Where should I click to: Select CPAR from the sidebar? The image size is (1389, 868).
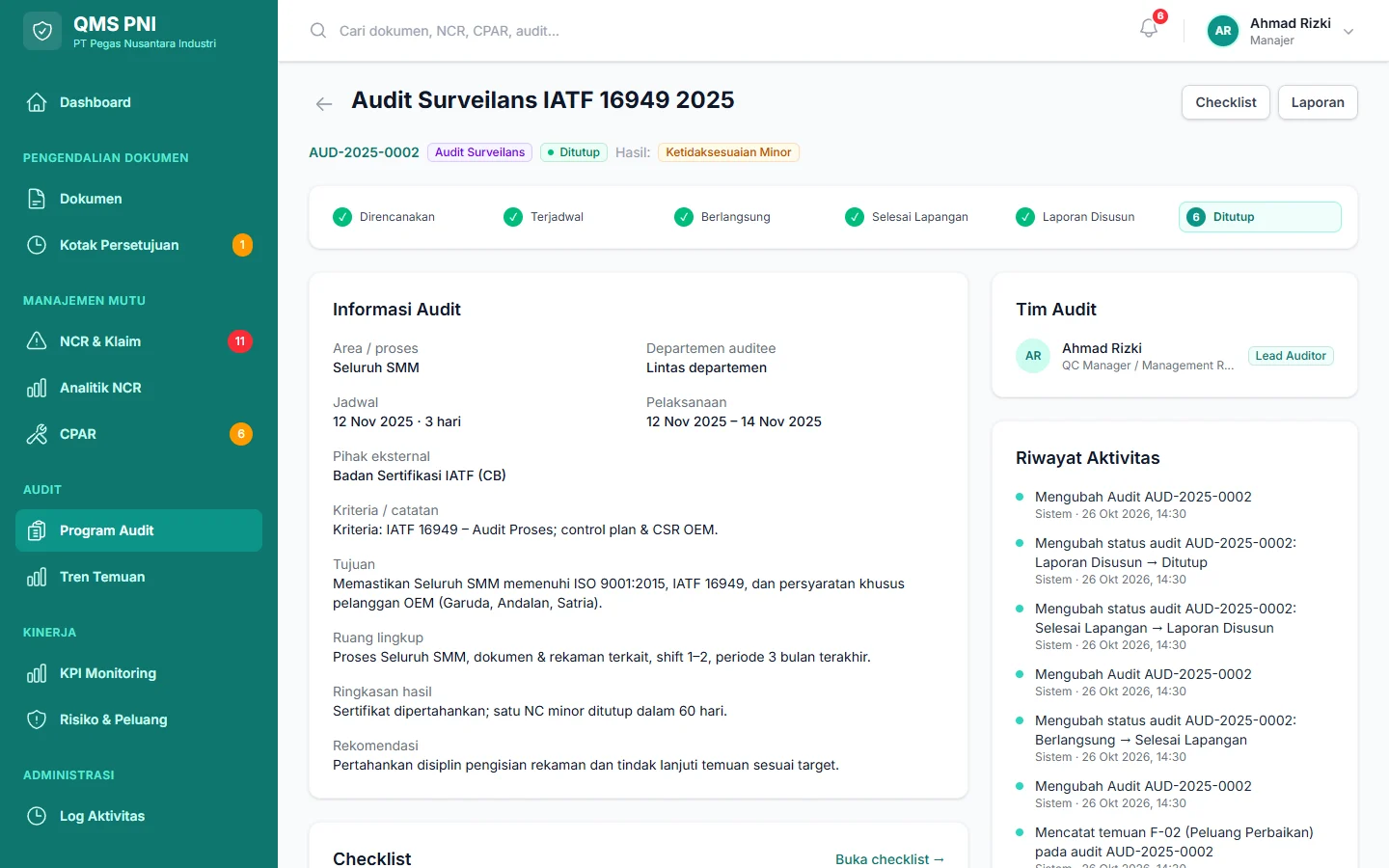coord(139,434)
